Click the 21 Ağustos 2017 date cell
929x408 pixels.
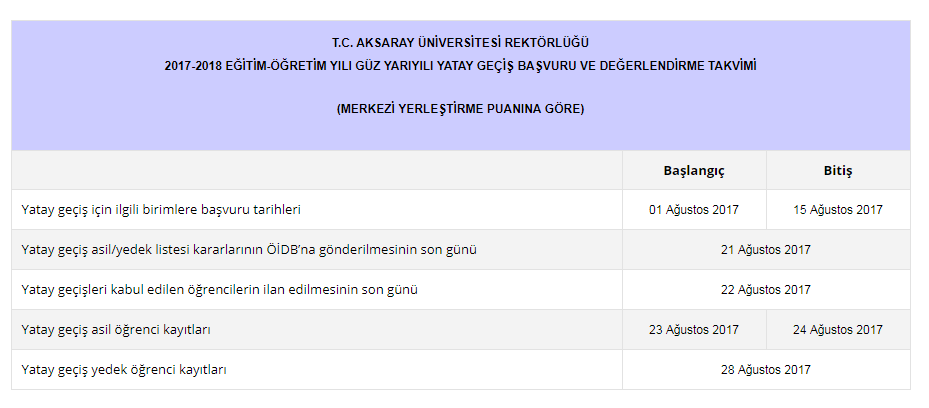[766, 250]
